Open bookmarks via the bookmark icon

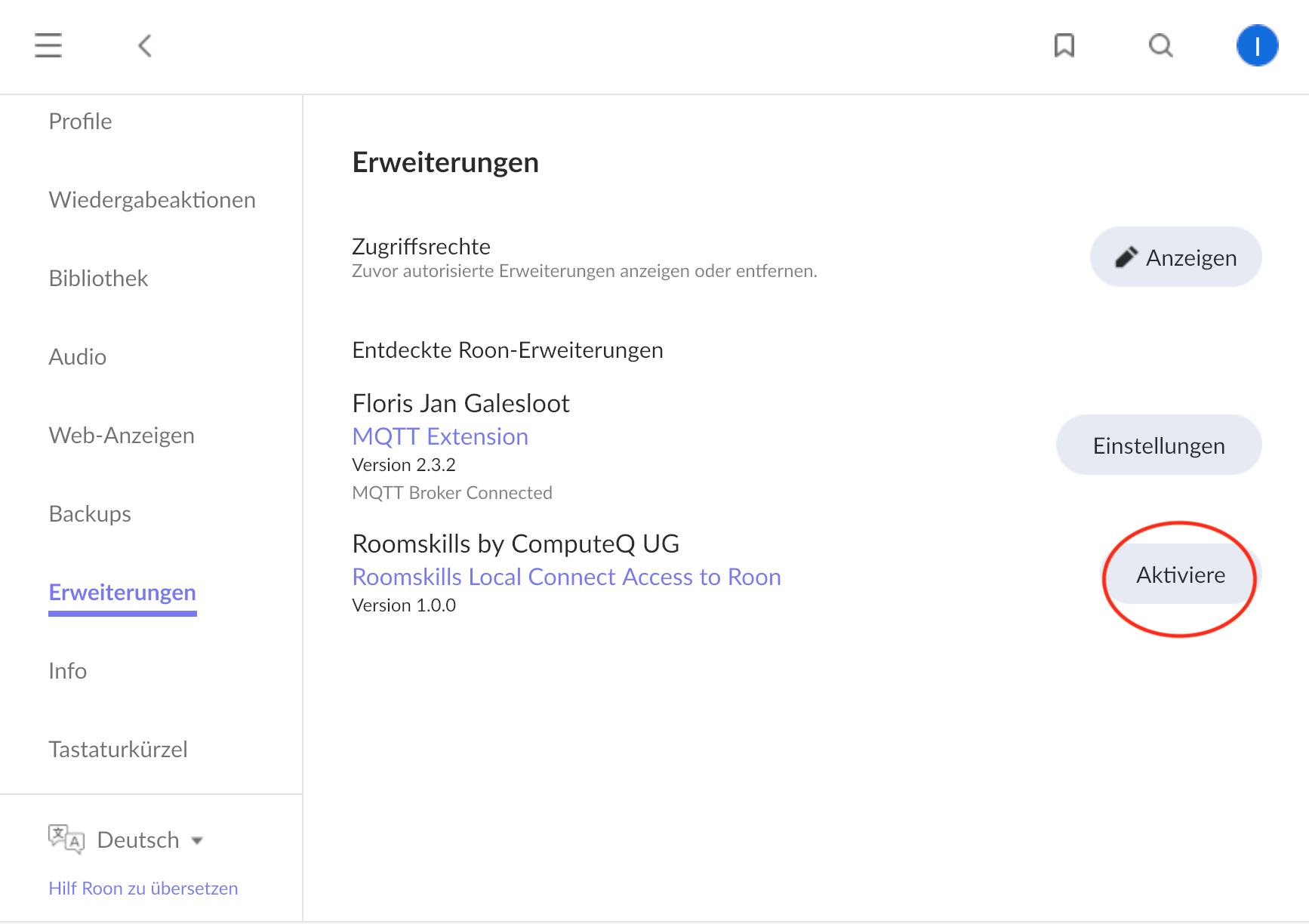(1064, 45)
